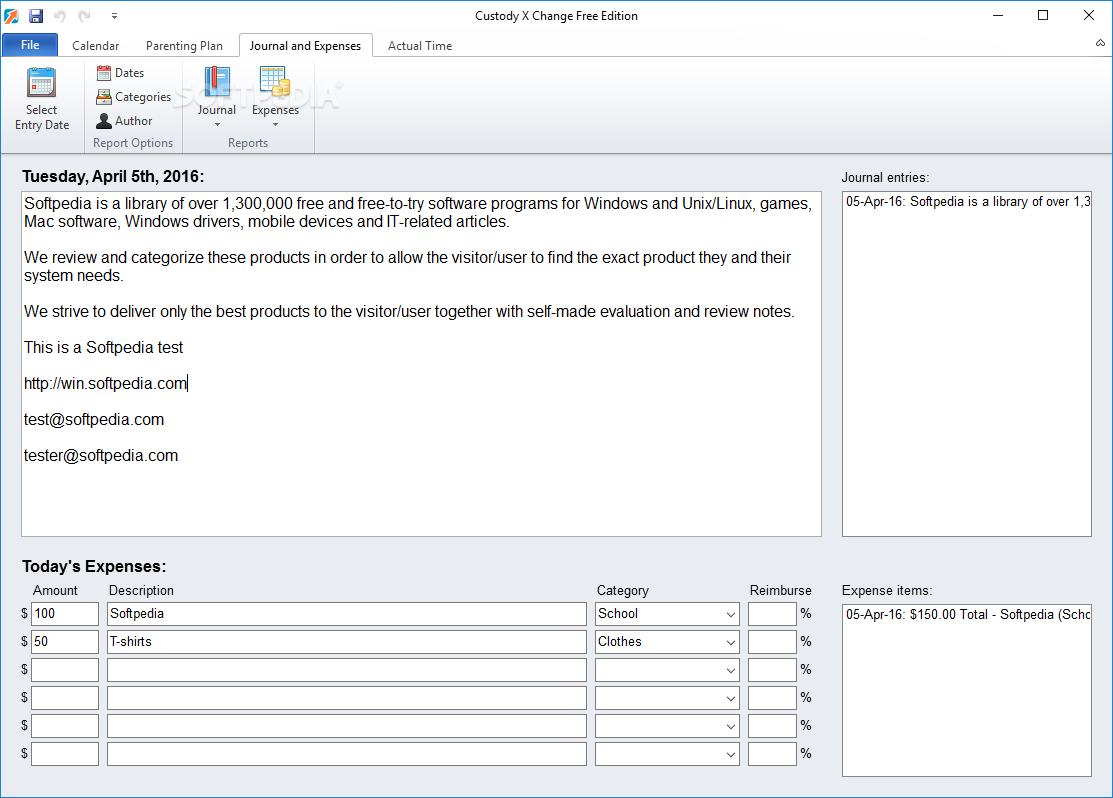Open the last row's empty category dropdown
1113x798 pixels.
[730, 754]
